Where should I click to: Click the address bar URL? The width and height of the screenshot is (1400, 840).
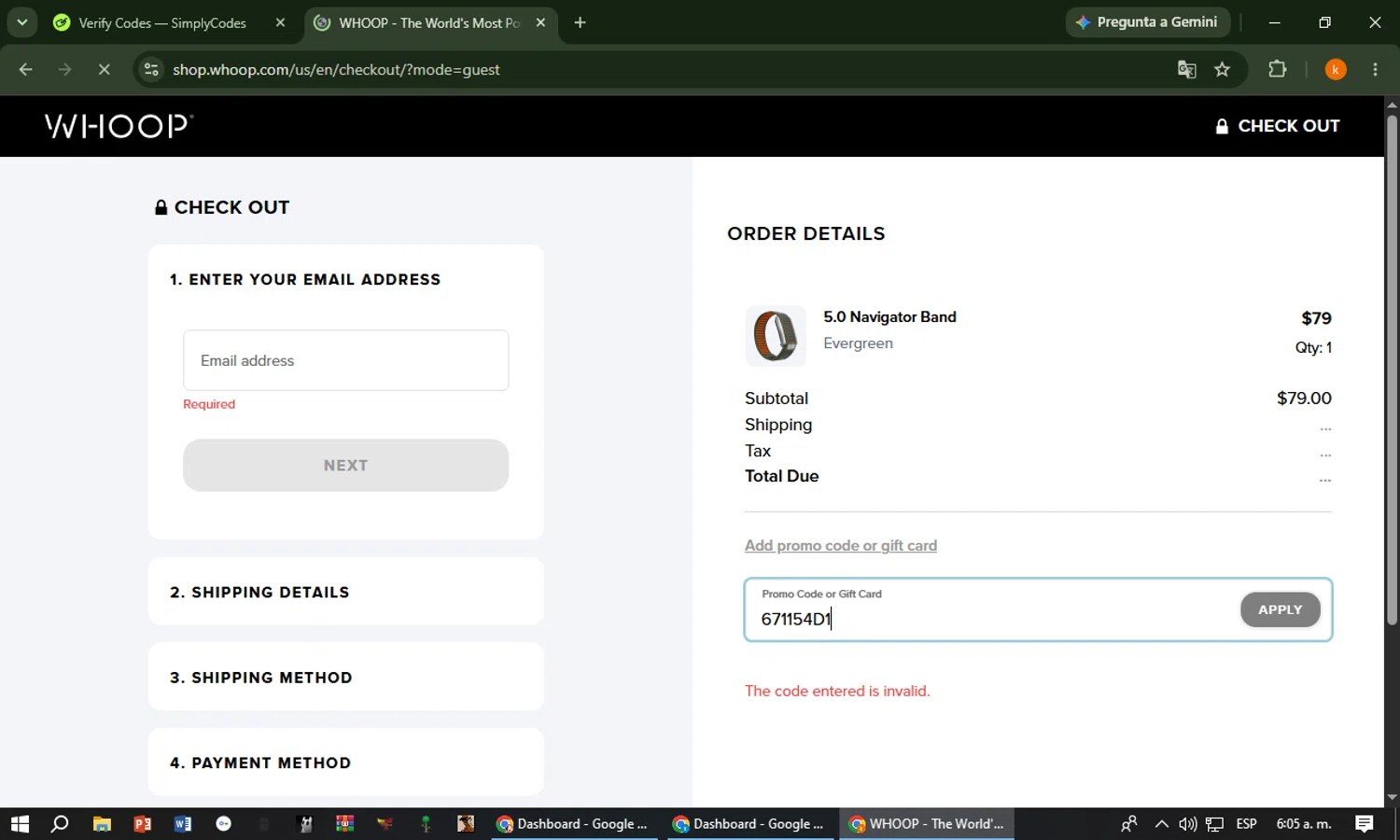(336, 69)
